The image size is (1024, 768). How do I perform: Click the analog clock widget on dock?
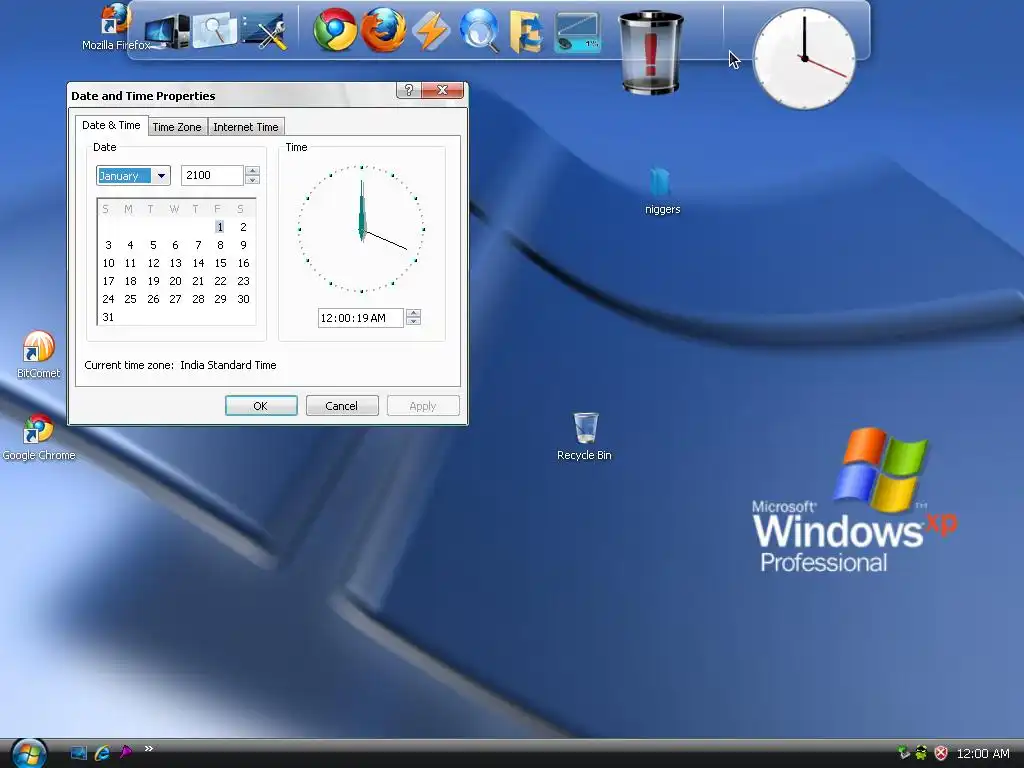[x=804, y=59]
